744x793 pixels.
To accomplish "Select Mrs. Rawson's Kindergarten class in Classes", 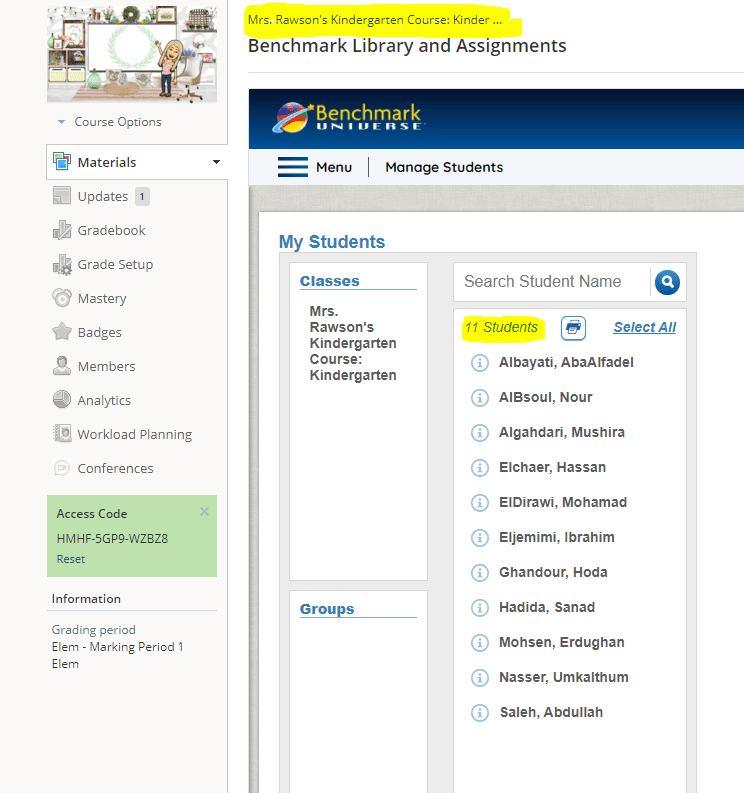I will coord(353,343).
